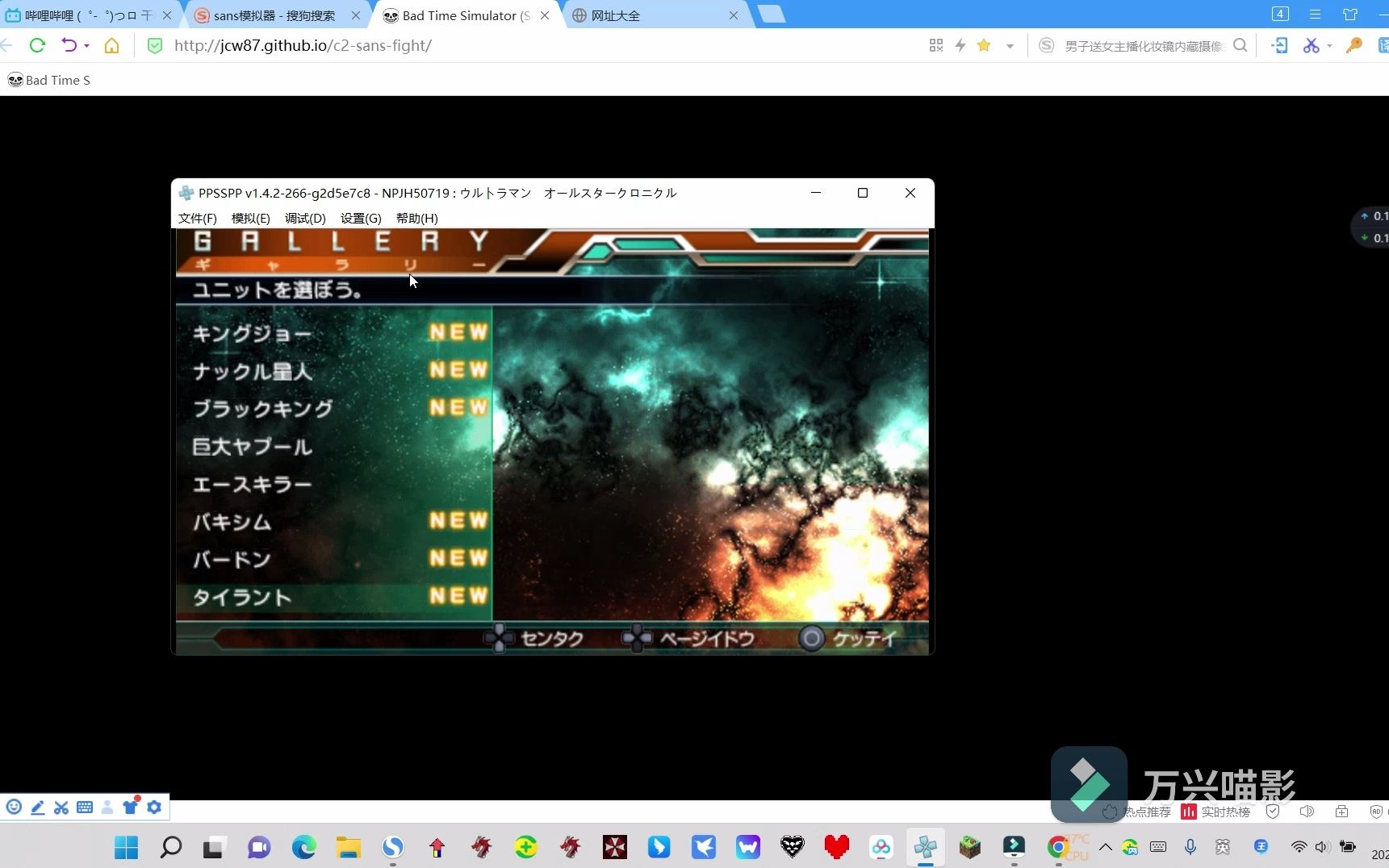The image size is (1389, 868).
Task: Open the Minecraft grass block taskbar icon
Action: pos(969,847)
